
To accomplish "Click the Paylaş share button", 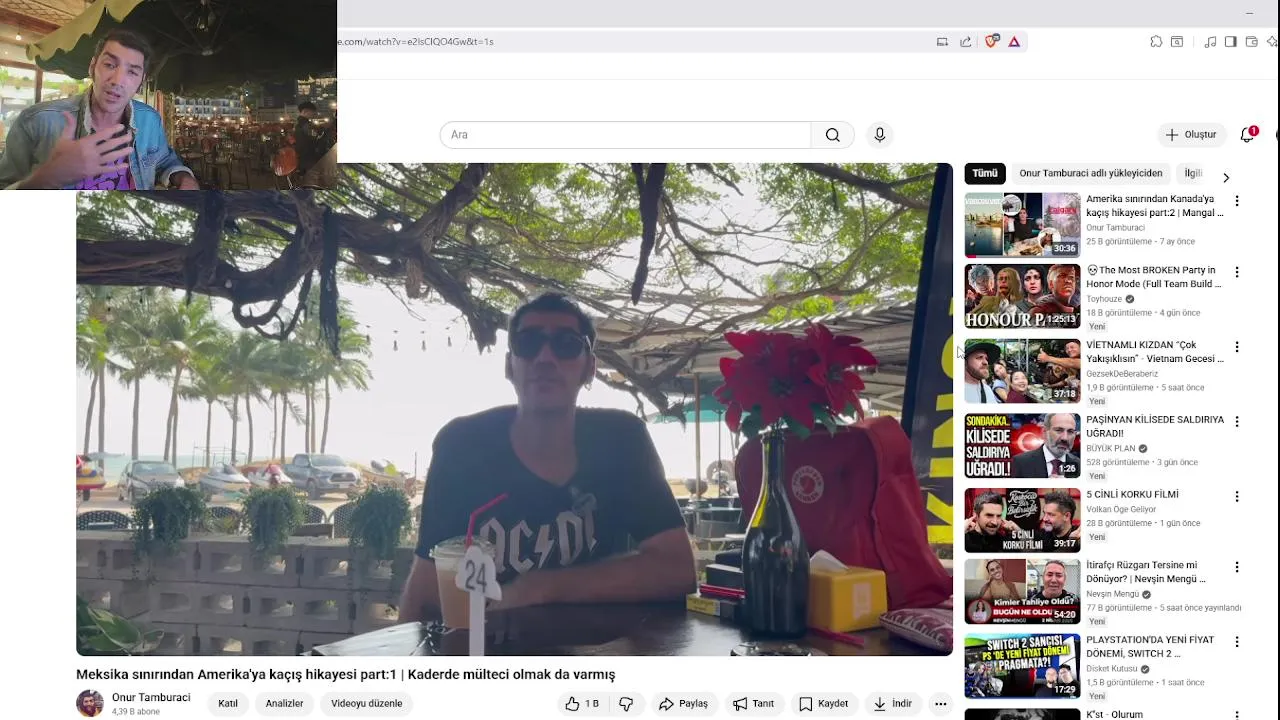I will (683, 704).
